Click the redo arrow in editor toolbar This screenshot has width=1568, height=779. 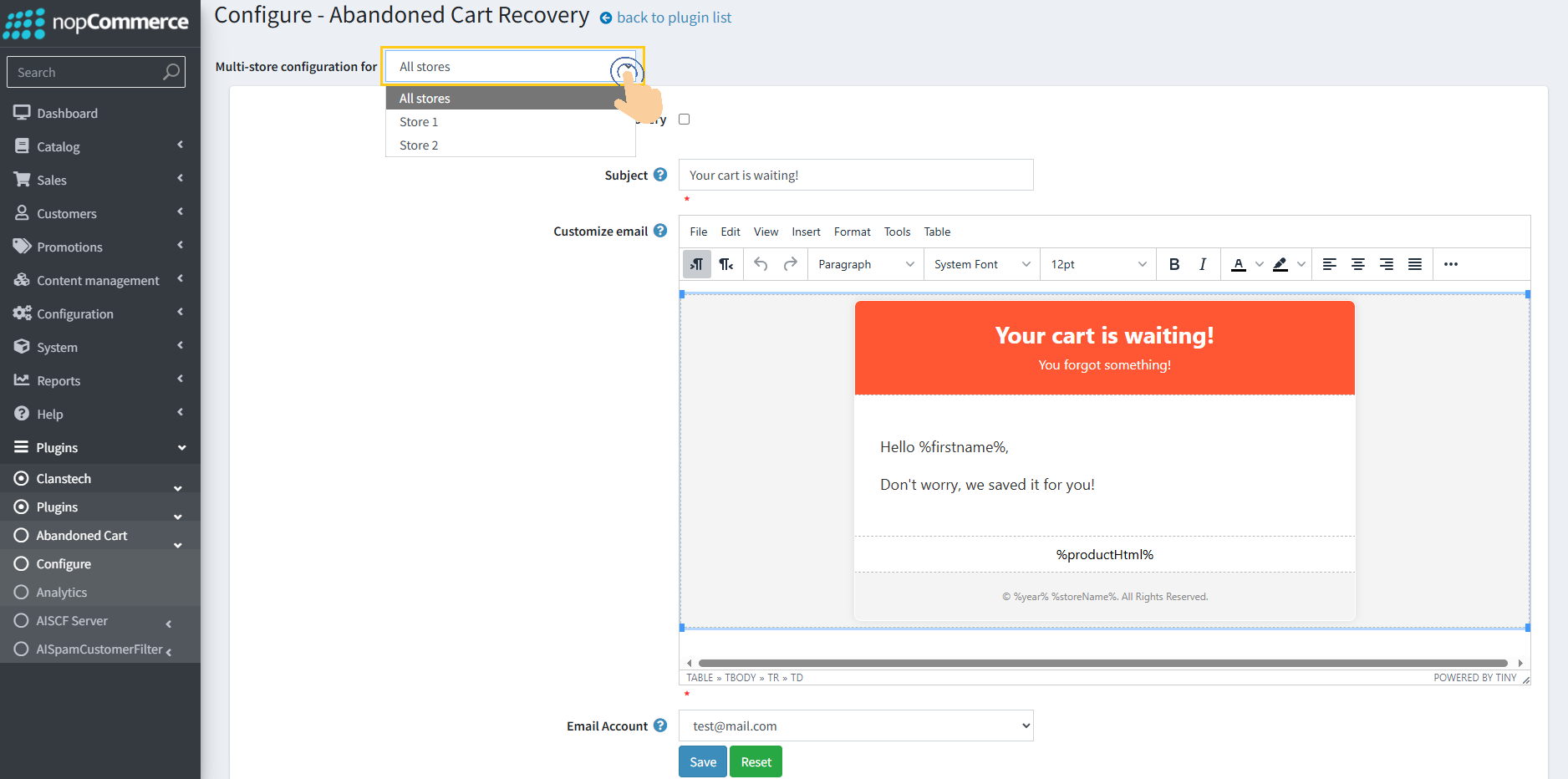click(790, 264)
